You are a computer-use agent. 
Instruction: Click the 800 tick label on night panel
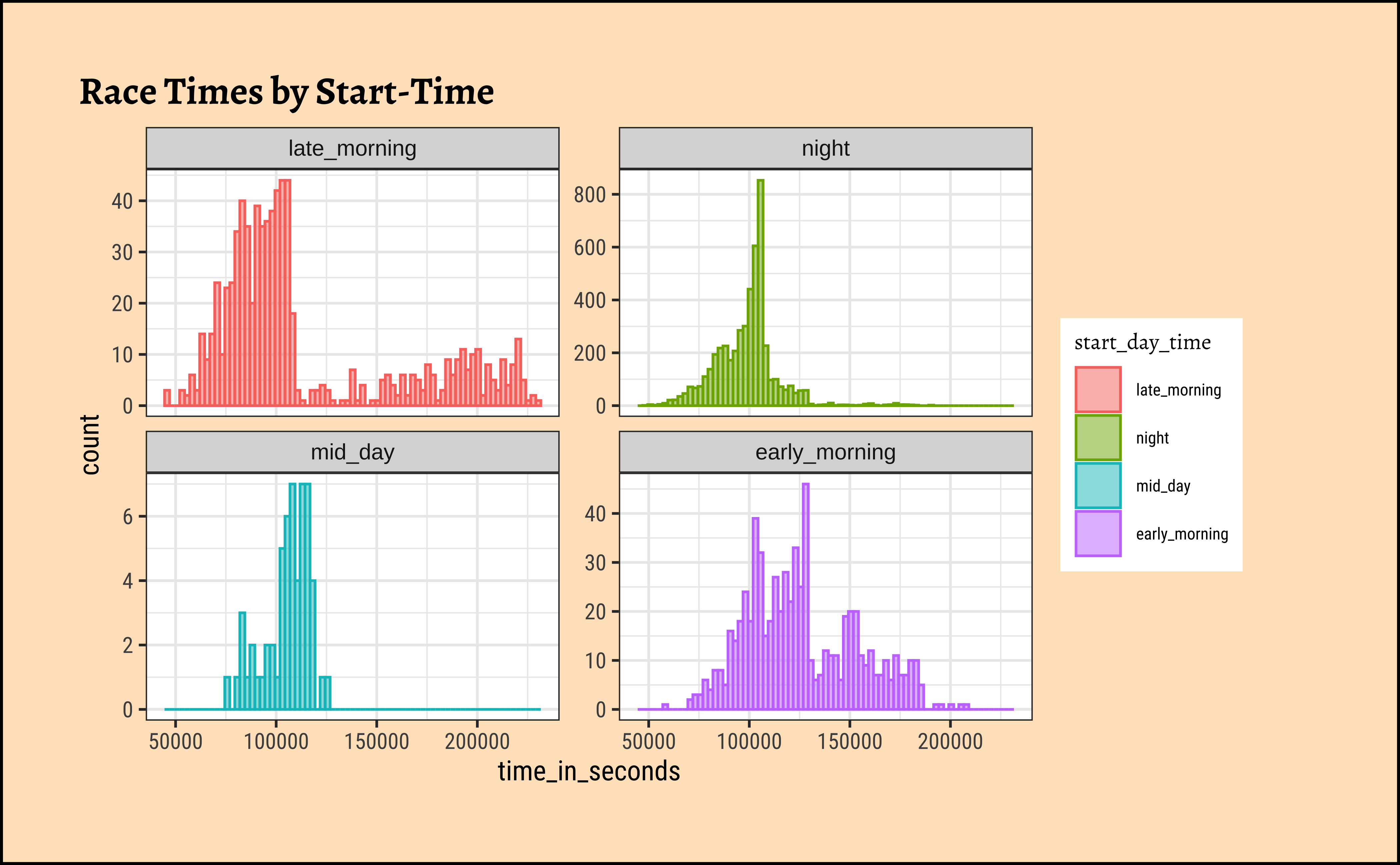click(x=589, y=195)
